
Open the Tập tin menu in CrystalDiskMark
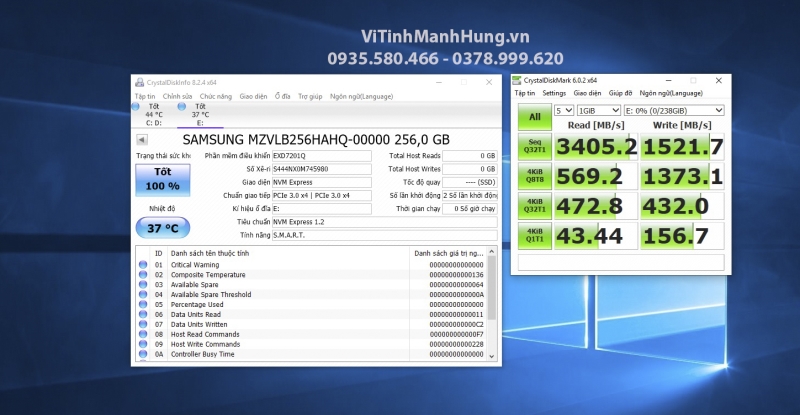[x=524, y=93]
